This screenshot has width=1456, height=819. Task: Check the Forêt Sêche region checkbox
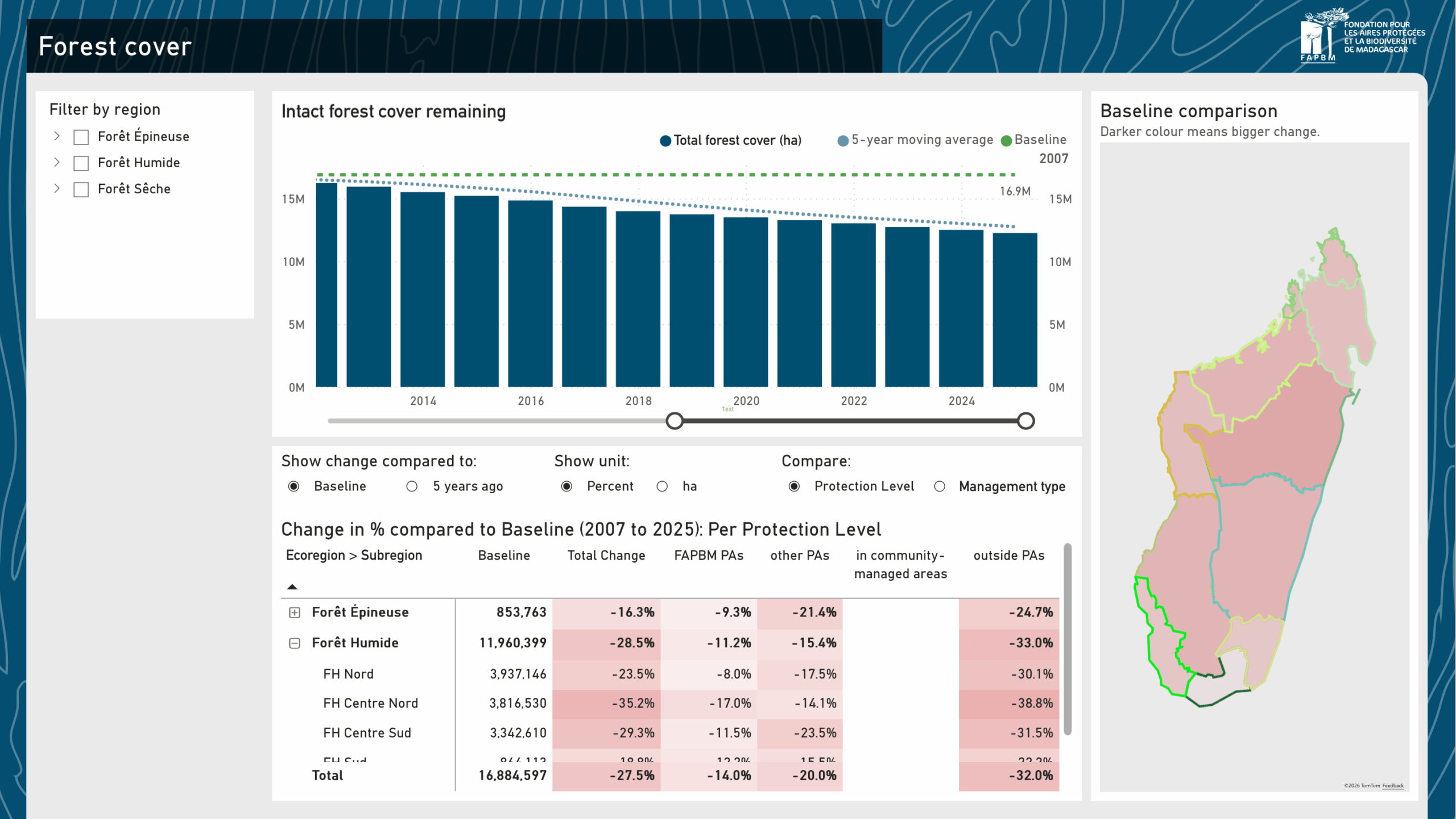[x=81, y=189]
